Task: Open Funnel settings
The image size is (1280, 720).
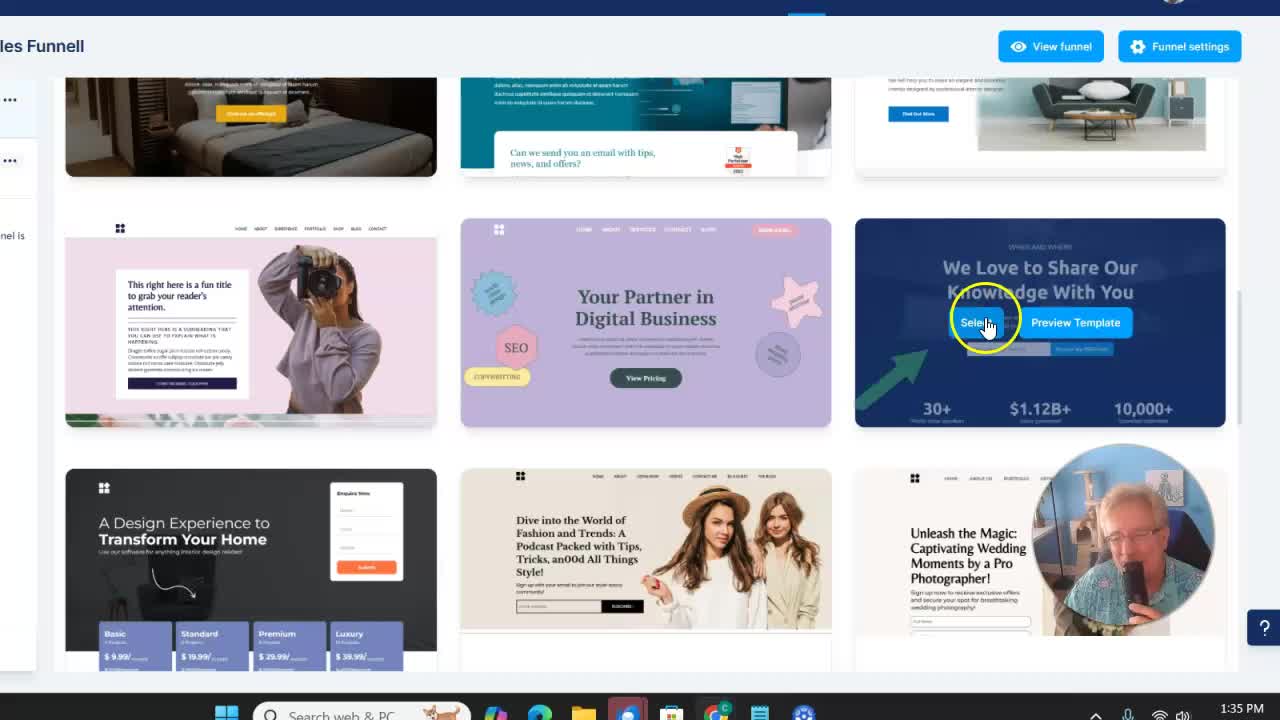Action: 1179,47
